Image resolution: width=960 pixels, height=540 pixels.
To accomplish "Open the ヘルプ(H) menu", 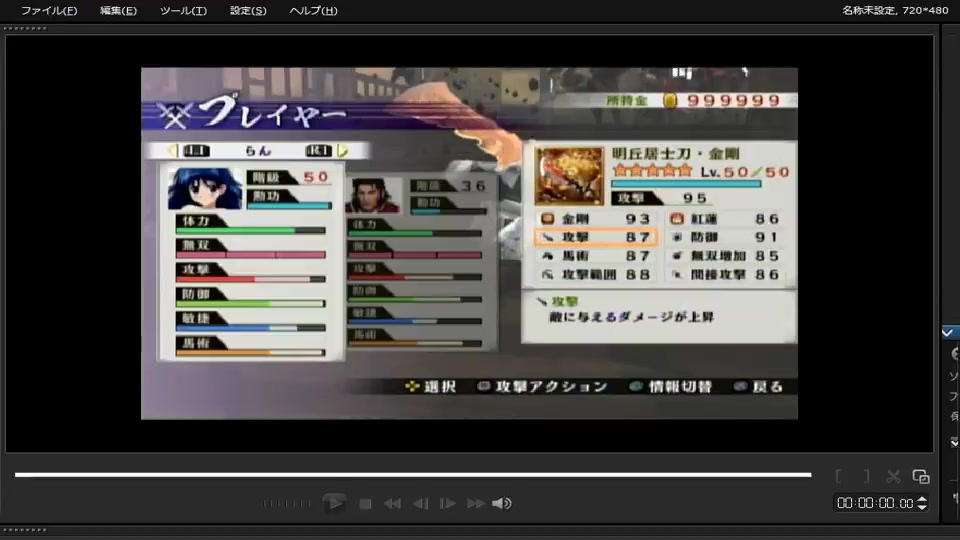I will (x=313, y=10).
